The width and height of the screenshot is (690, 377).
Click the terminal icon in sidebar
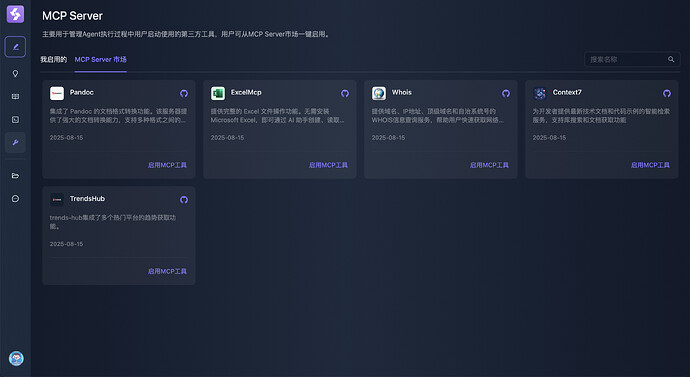pyautogui.click(x=15, y=120)
